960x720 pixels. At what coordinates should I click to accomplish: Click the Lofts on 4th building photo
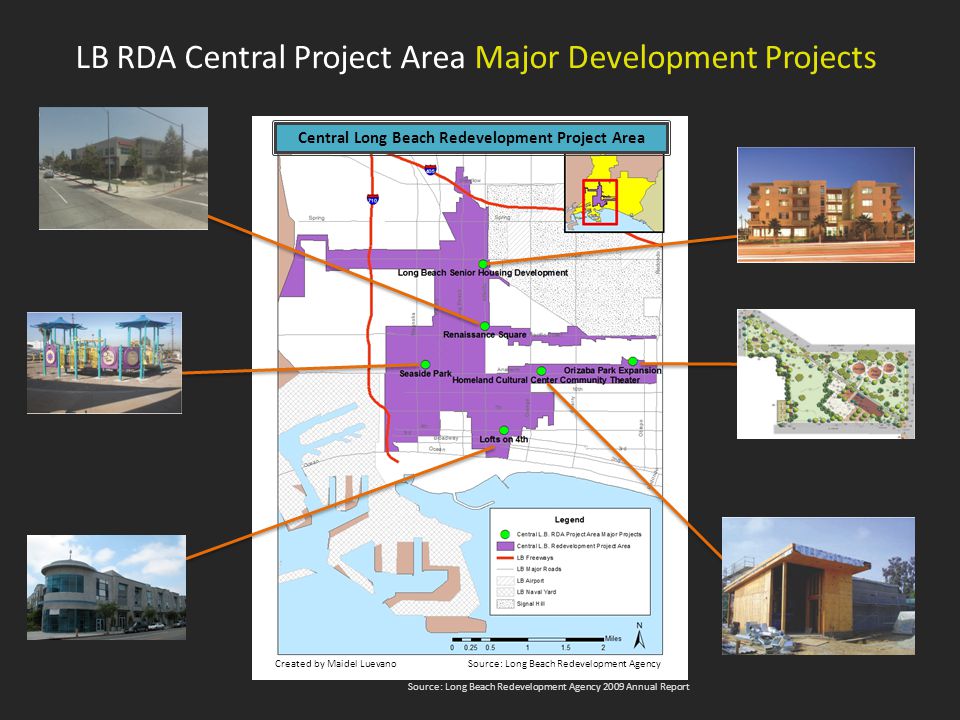click(107, 587)
